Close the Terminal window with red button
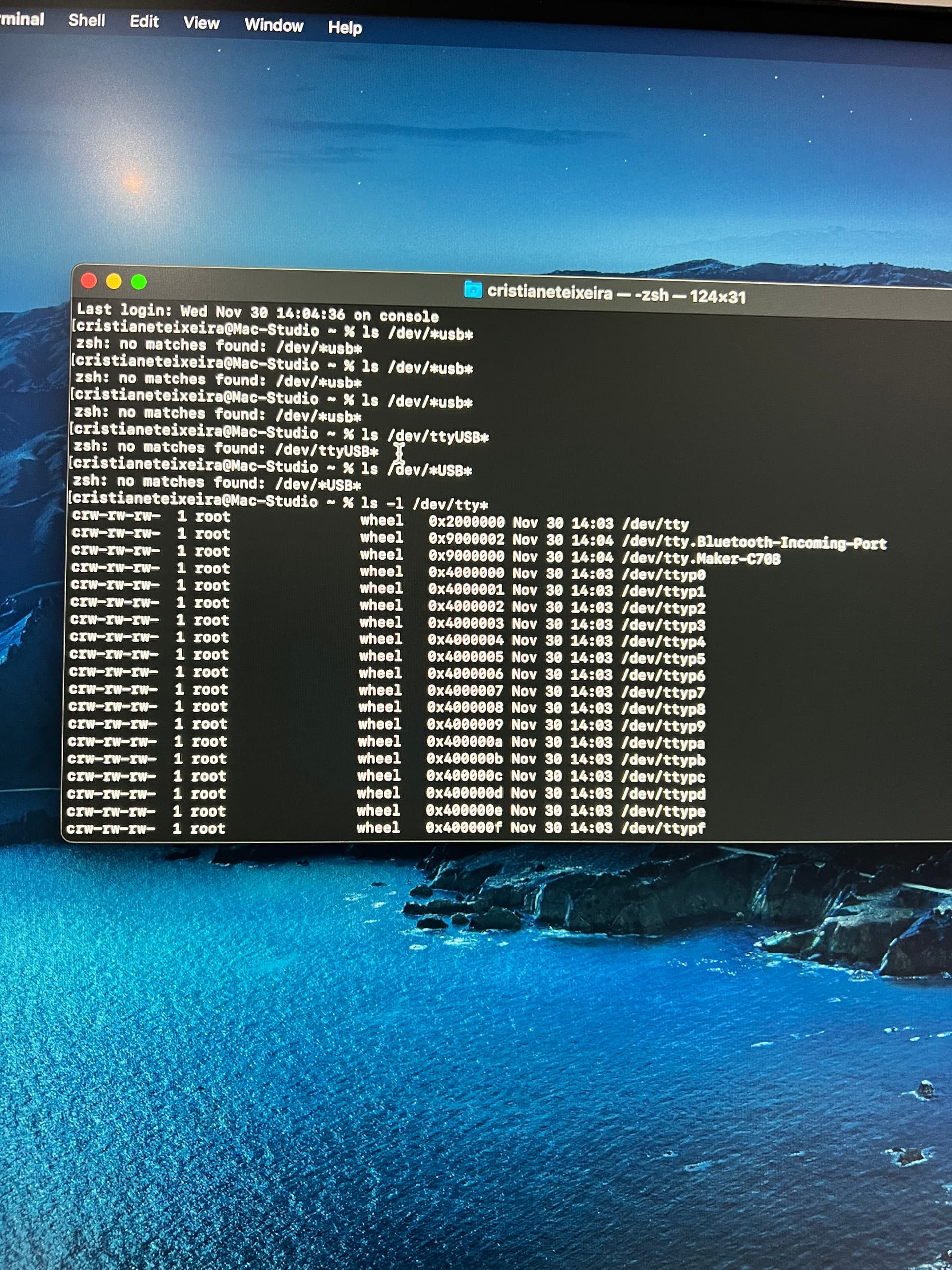This screenshot has width=952, height=1270. [89, 281]
